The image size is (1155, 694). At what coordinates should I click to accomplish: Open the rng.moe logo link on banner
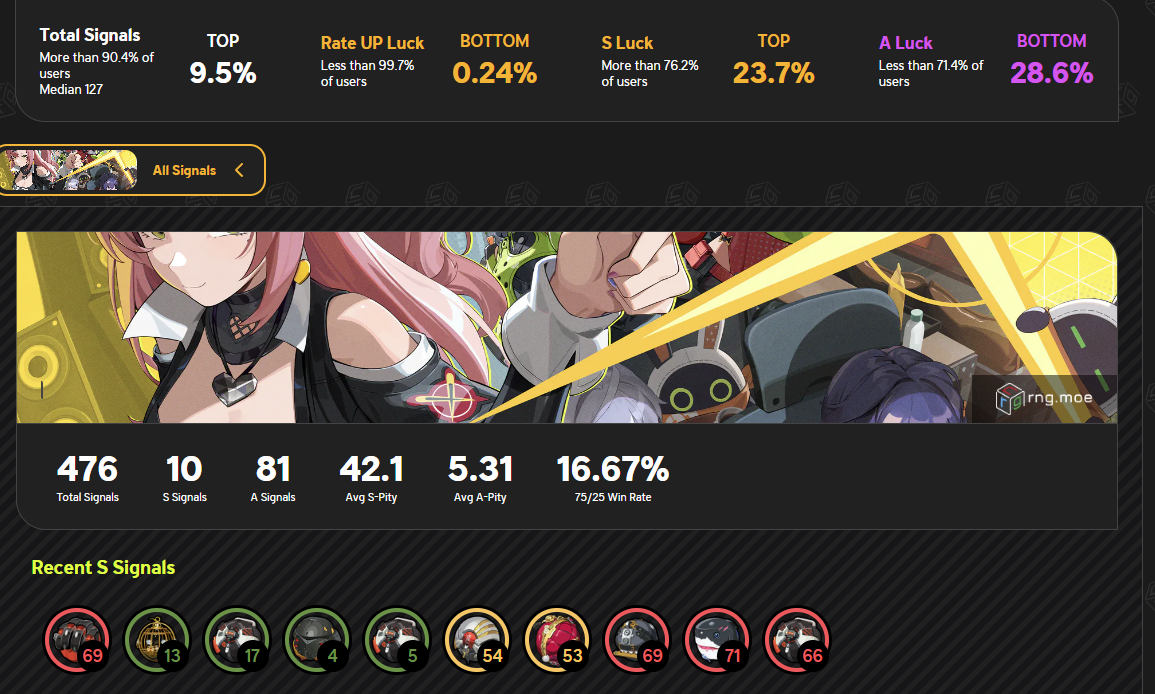[1044, 399]
